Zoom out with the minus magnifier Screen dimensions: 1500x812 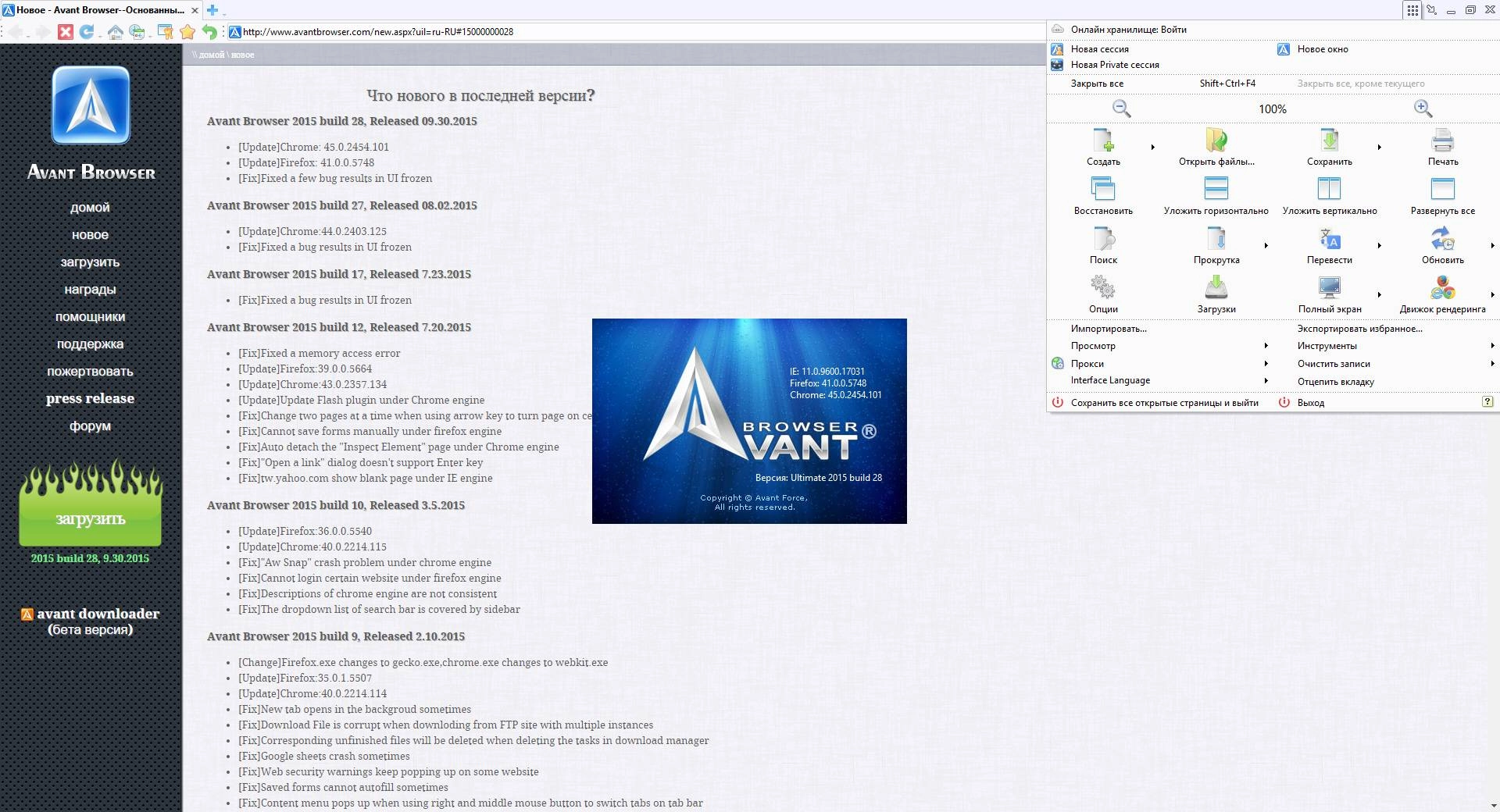pyautogui.click(x=1122, y=109)
